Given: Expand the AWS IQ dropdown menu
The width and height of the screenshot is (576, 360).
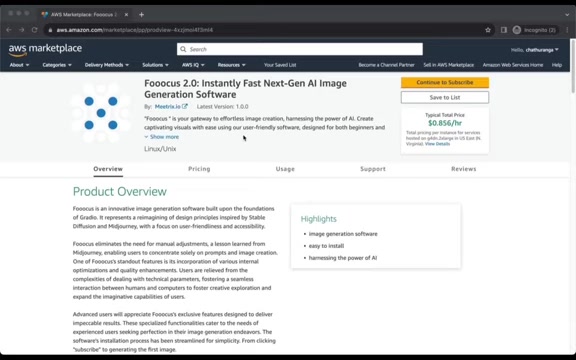Looking at the screenshot, I should pyautogui.click(x=193, y=65).
